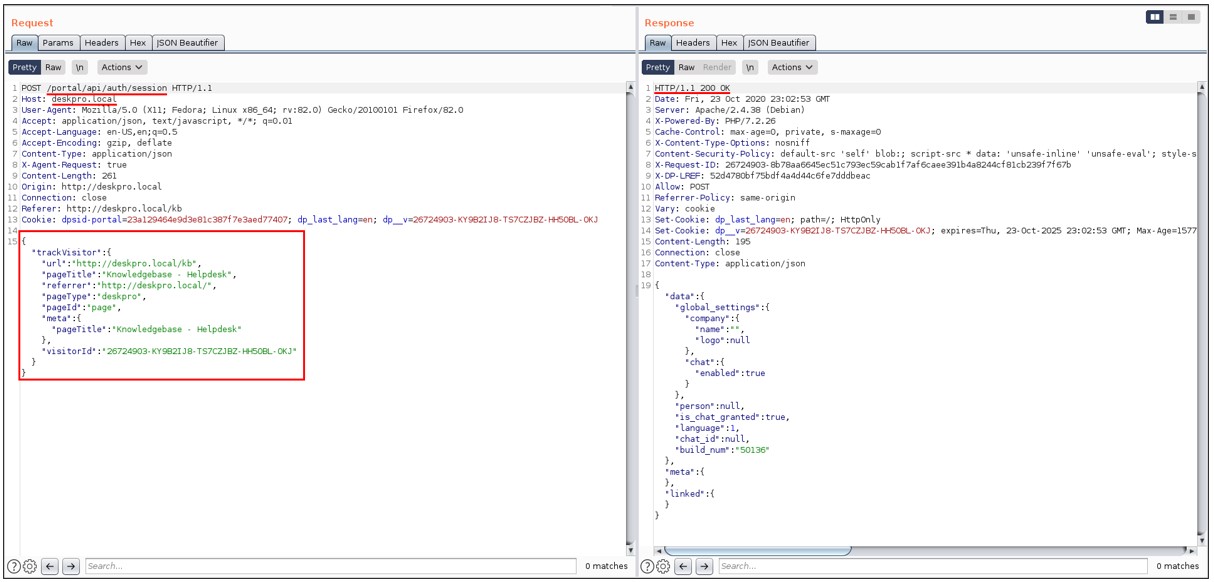This screenshot has width=1214, height=582.
Task: Click the "deskpro.local" Host value
Action: [84, 100]
